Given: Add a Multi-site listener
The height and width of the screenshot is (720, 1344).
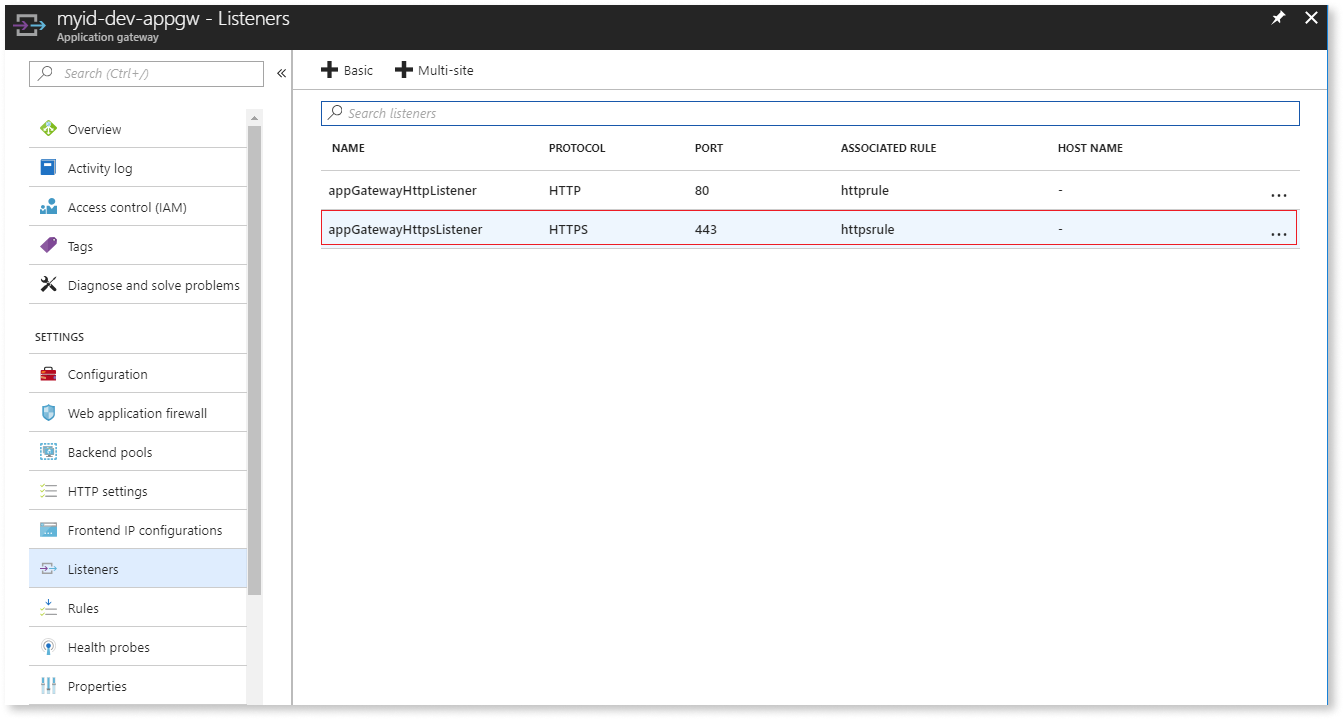Looking at the screenshot, I should pos(435,69).
